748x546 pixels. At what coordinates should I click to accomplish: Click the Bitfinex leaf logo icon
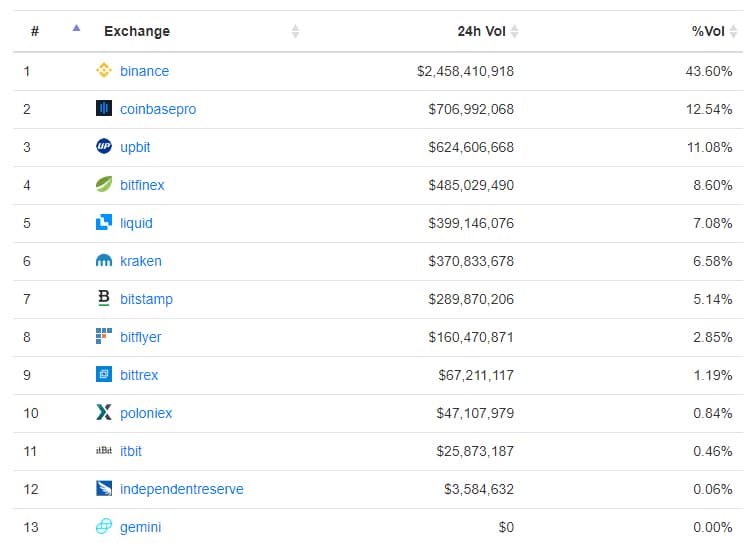104,185
